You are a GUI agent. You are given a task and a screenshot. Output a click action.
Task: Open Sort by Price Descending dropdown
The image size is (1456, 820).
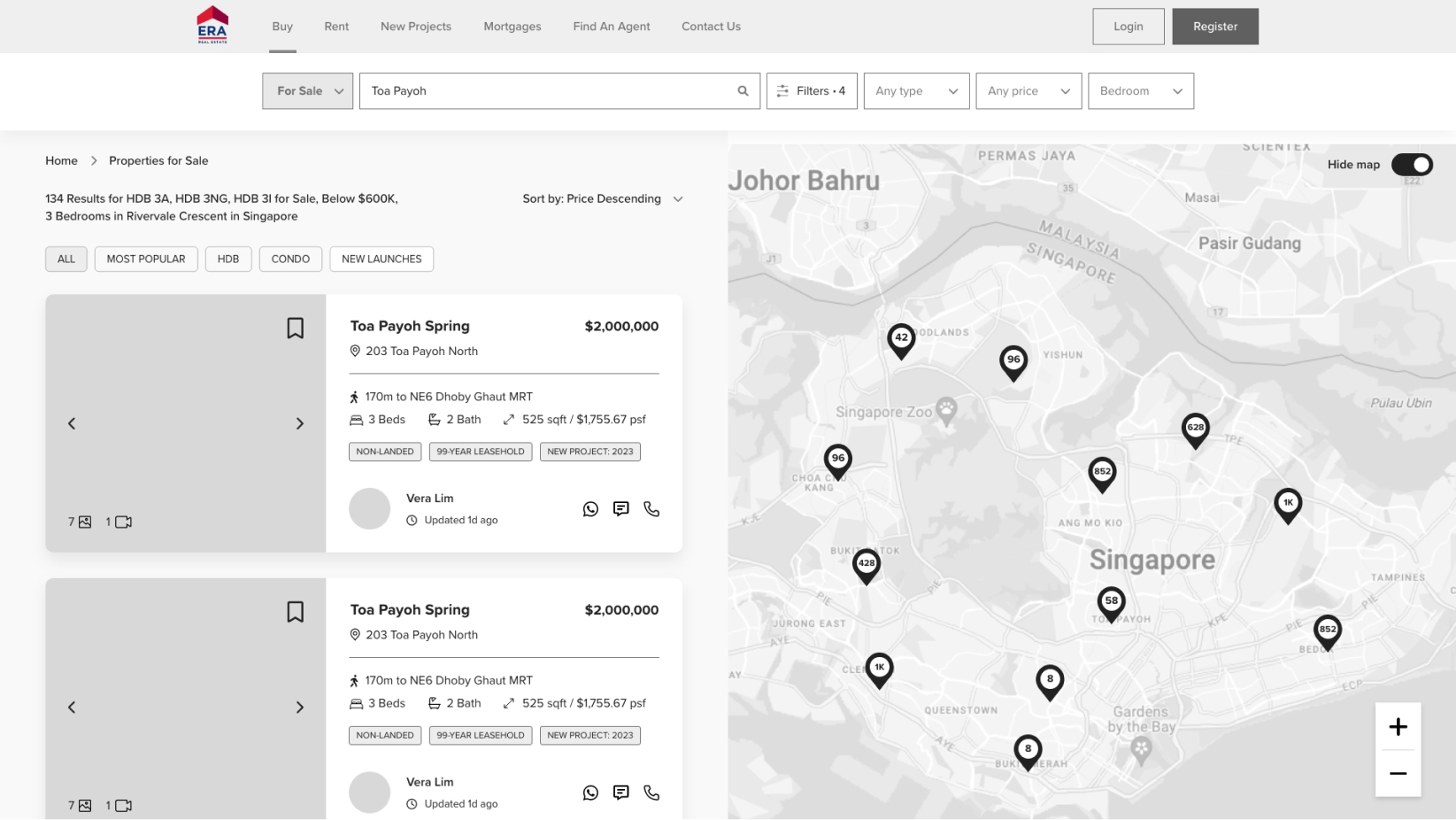(603, 199)
